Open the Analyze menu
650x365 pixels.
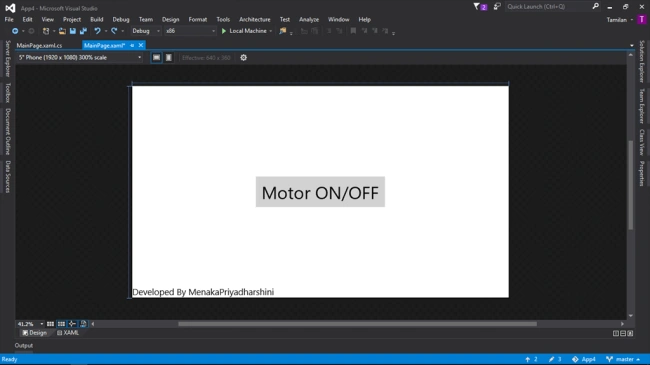coord(309,19)
